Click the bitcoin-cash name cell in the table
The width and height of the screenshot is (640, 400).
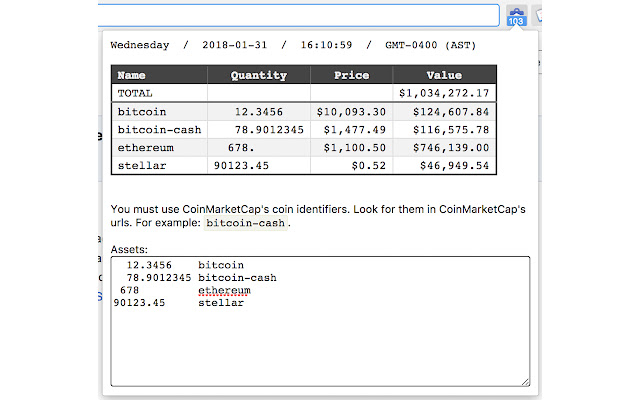159,130
